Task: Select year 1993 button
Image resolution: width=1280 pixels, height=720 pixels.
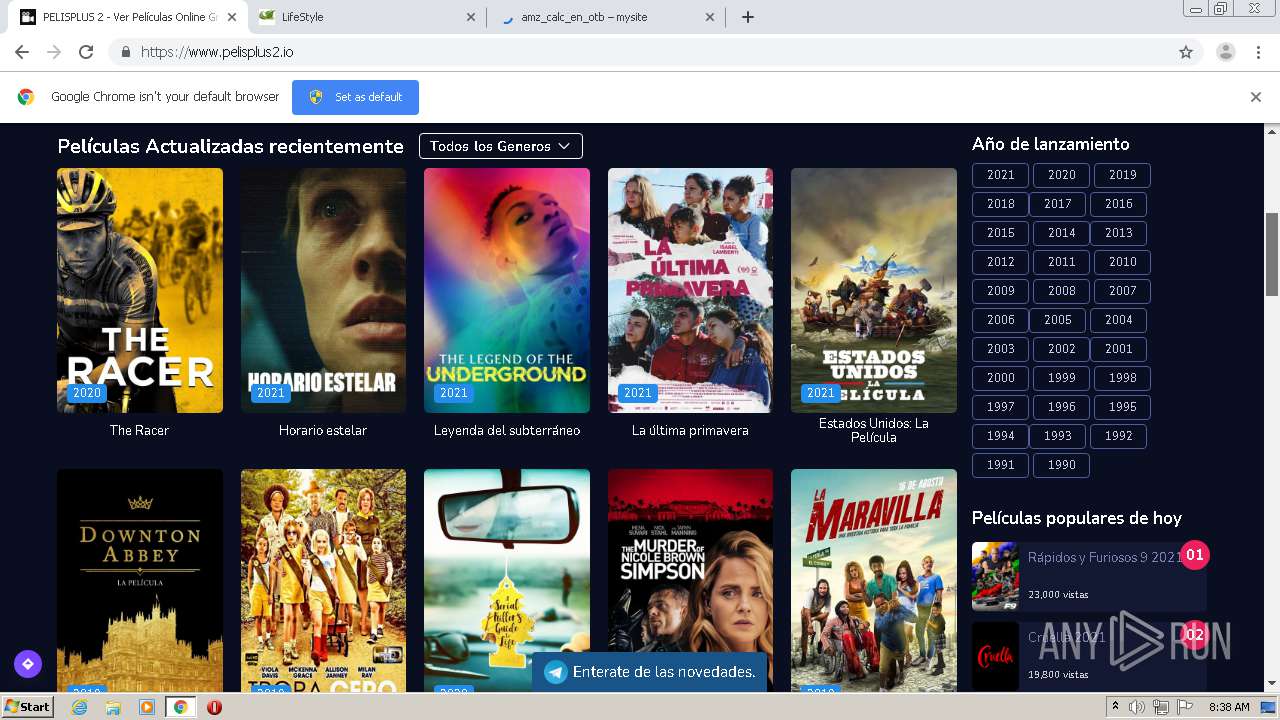Action: tap(1058, 436)
